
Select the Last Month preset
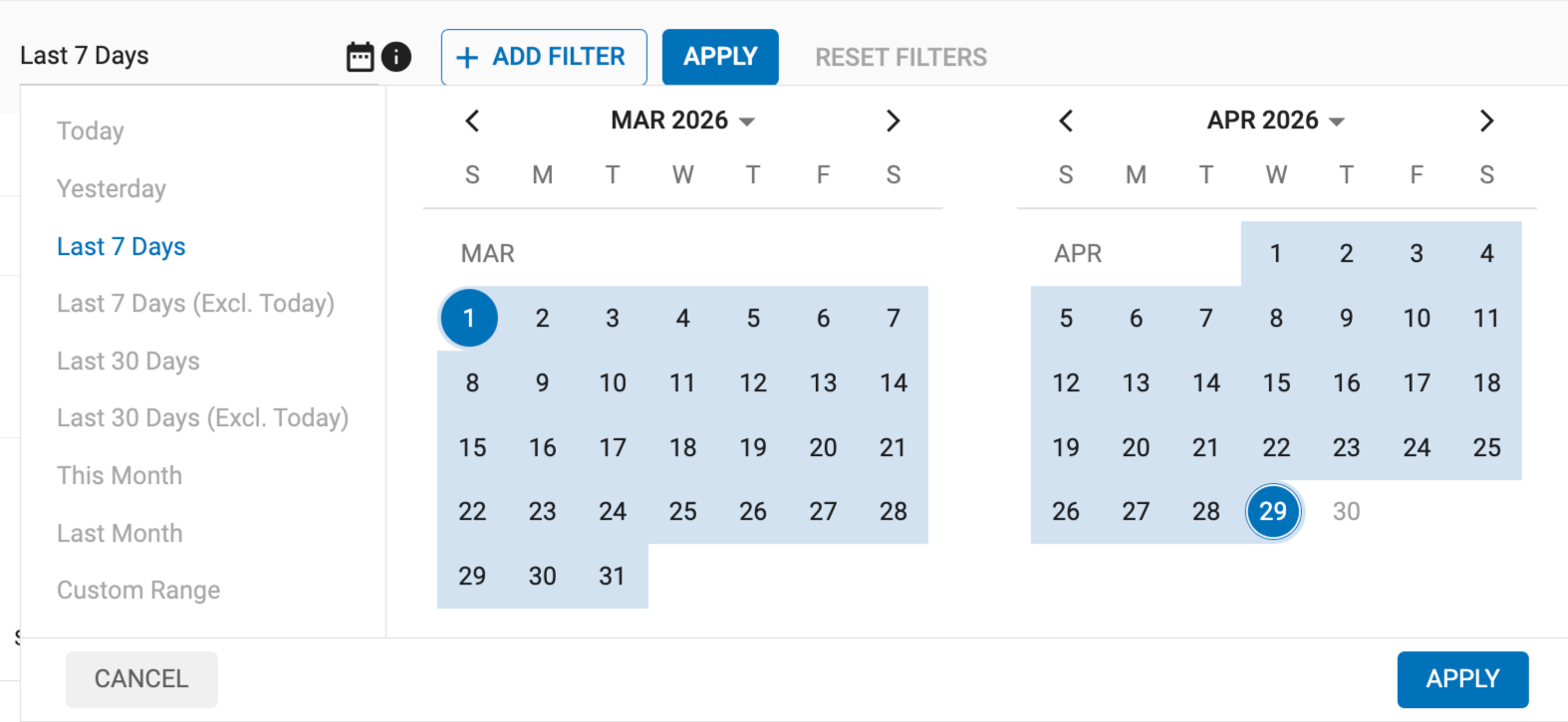click(120, 533)
